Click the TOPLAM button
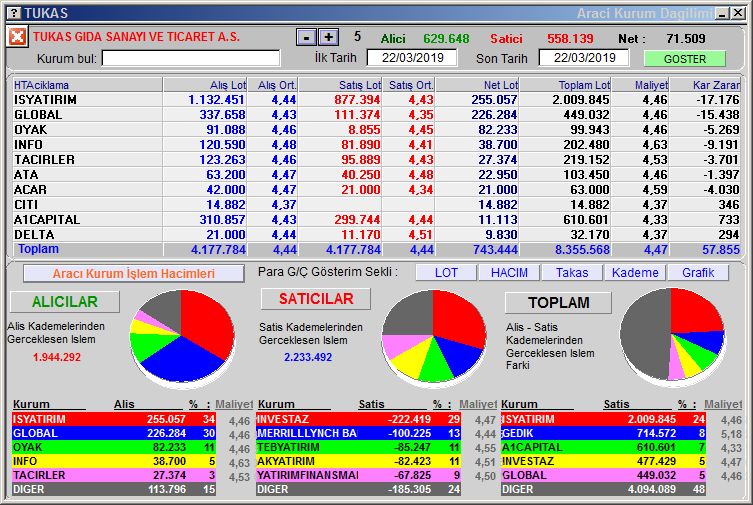The width and height of the screenshot is (753, 505). click(x=559, y=302)
